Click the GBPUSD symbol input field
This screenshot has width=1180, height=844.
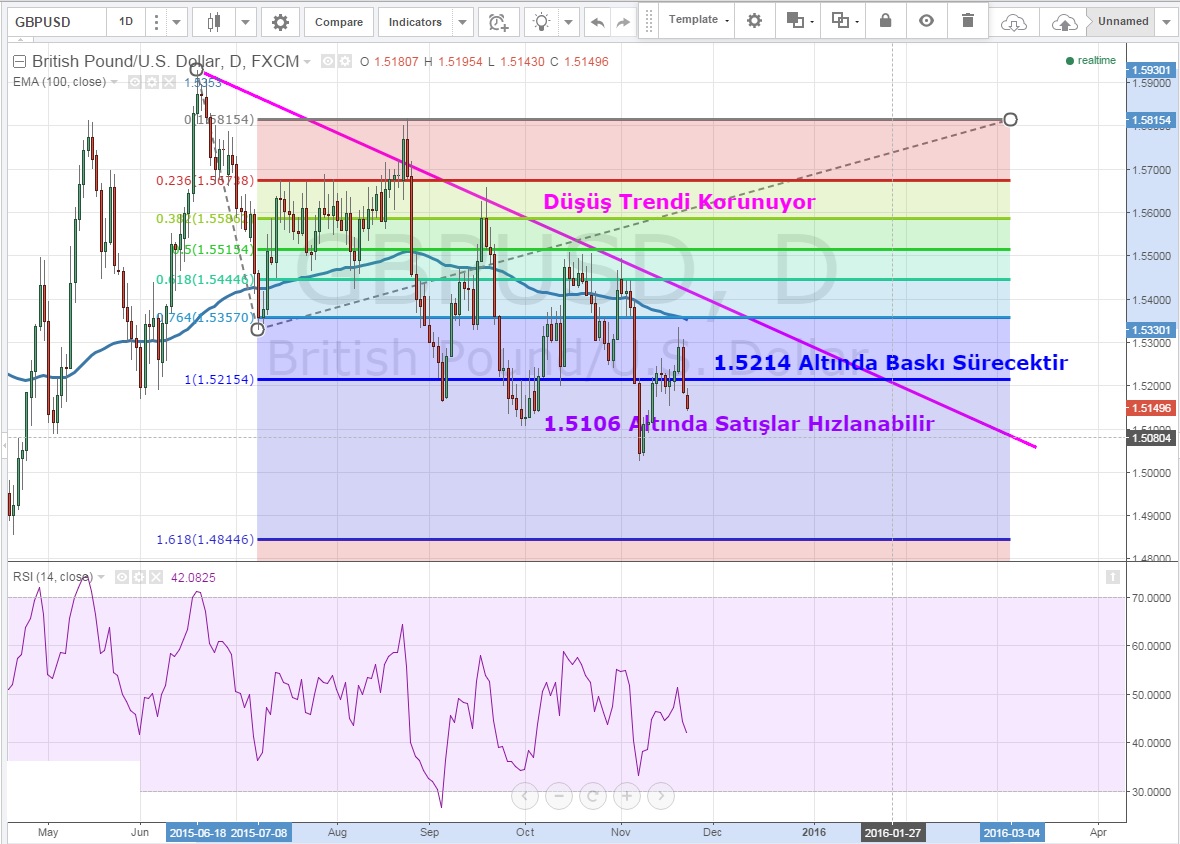(52, 22)
